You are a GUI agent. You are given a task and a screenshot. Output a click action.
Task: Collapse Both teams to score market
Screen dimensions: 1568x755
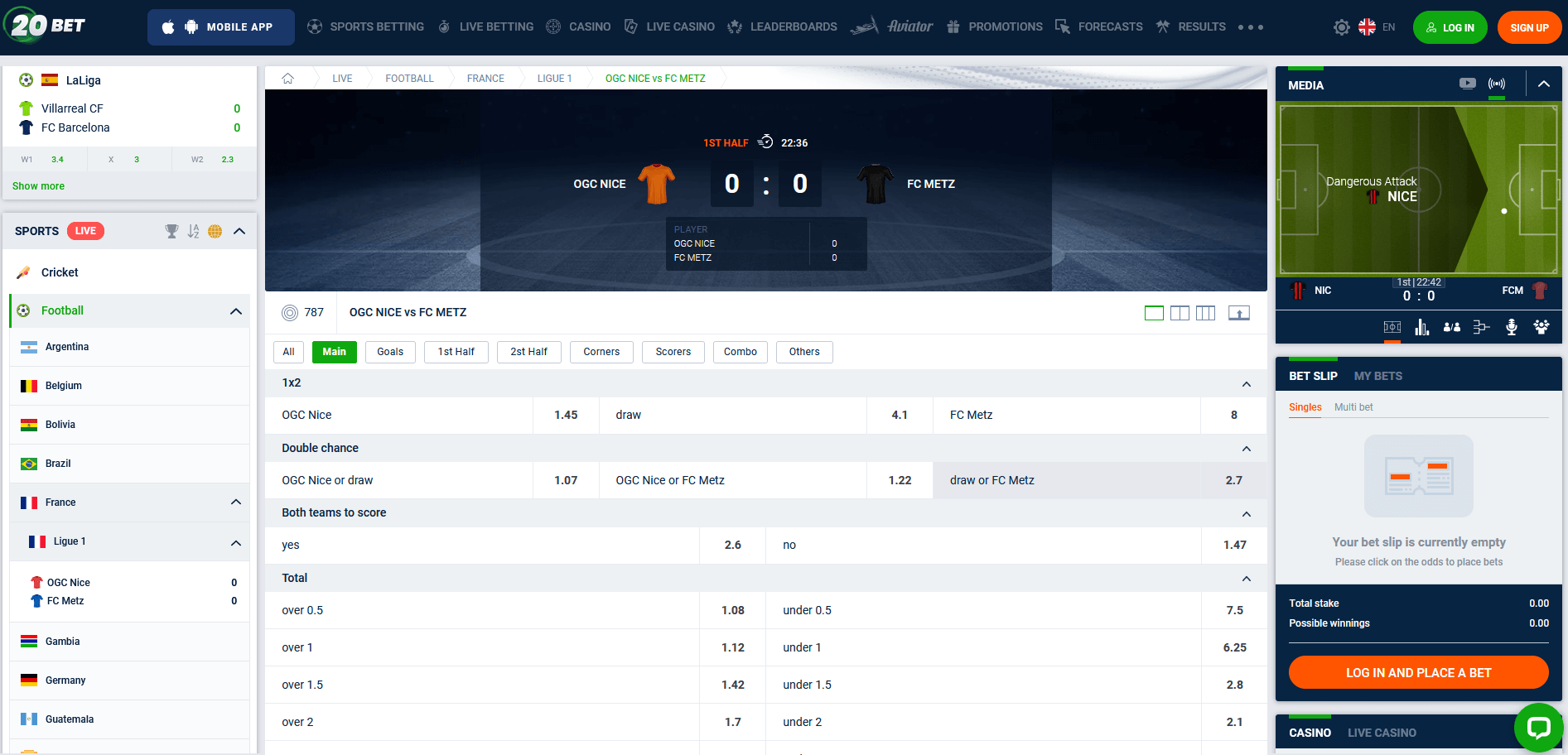click(1247, 514)
